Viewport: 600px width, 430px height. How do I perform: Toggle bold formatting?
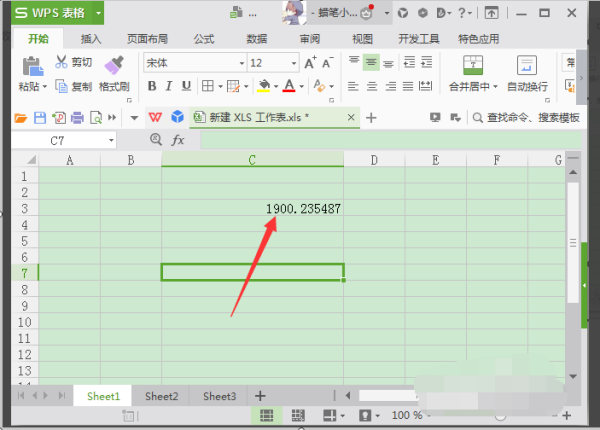(152, 86)
